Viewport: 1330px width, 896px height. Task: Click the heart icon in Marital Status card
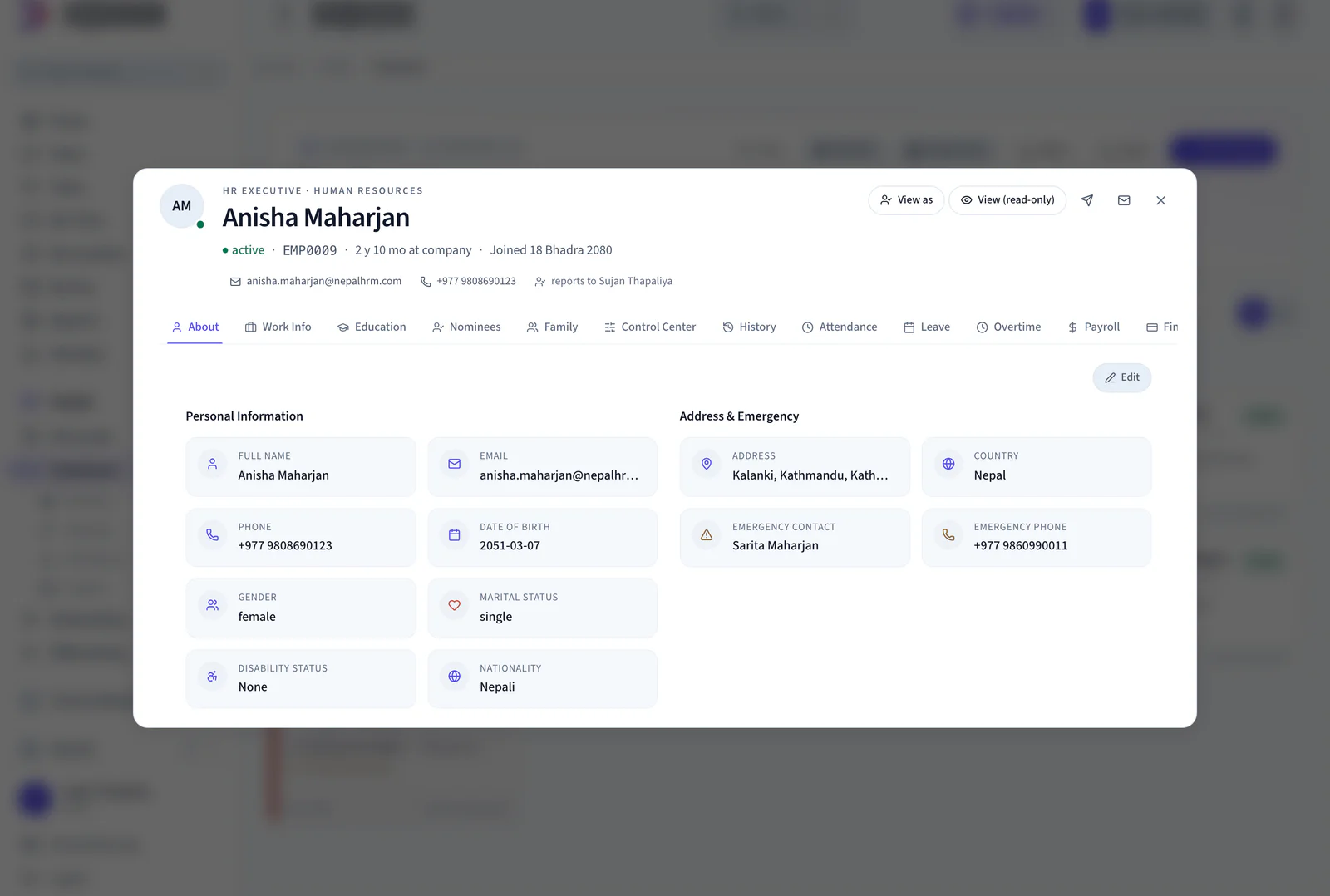(x=454, y=605)
